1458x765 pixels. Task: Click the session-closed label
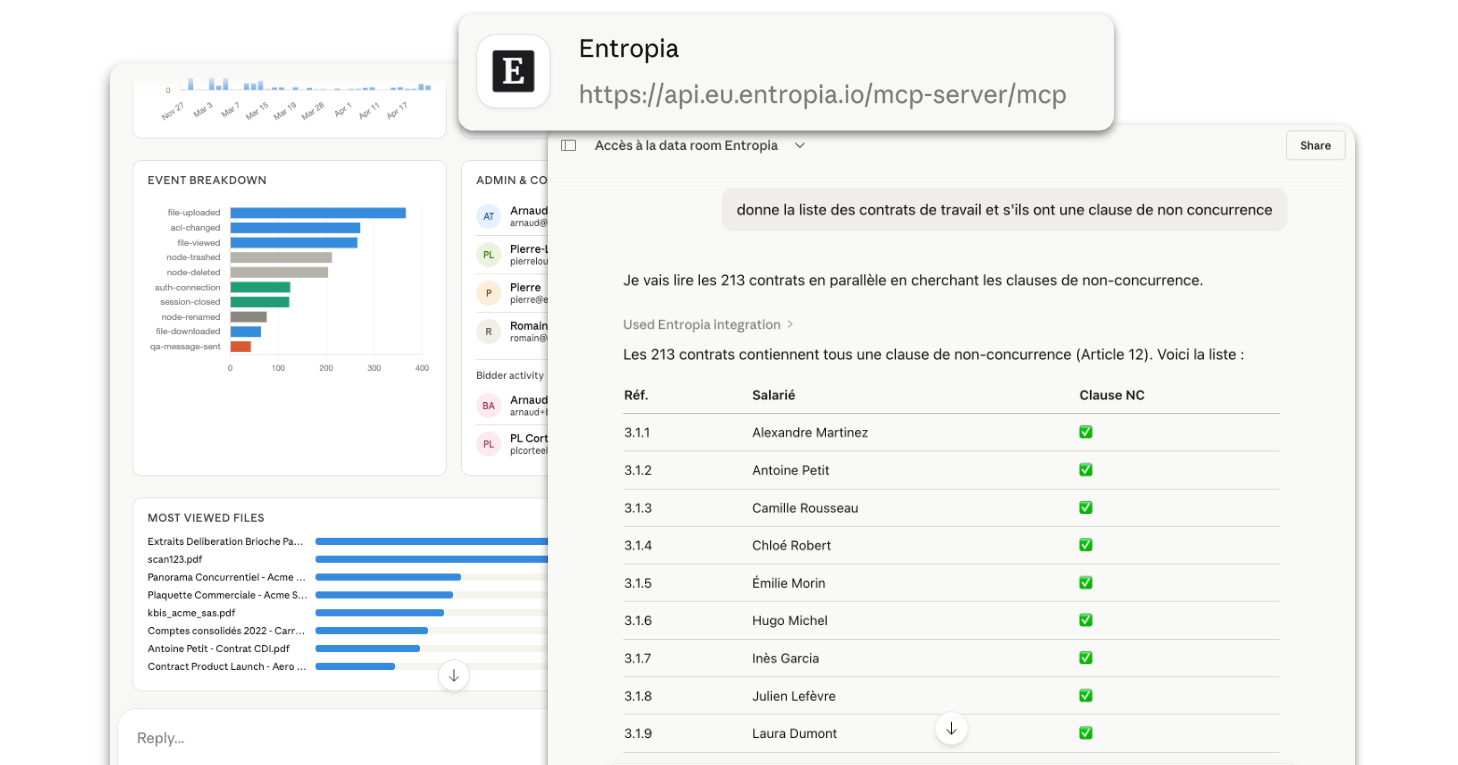190,302
